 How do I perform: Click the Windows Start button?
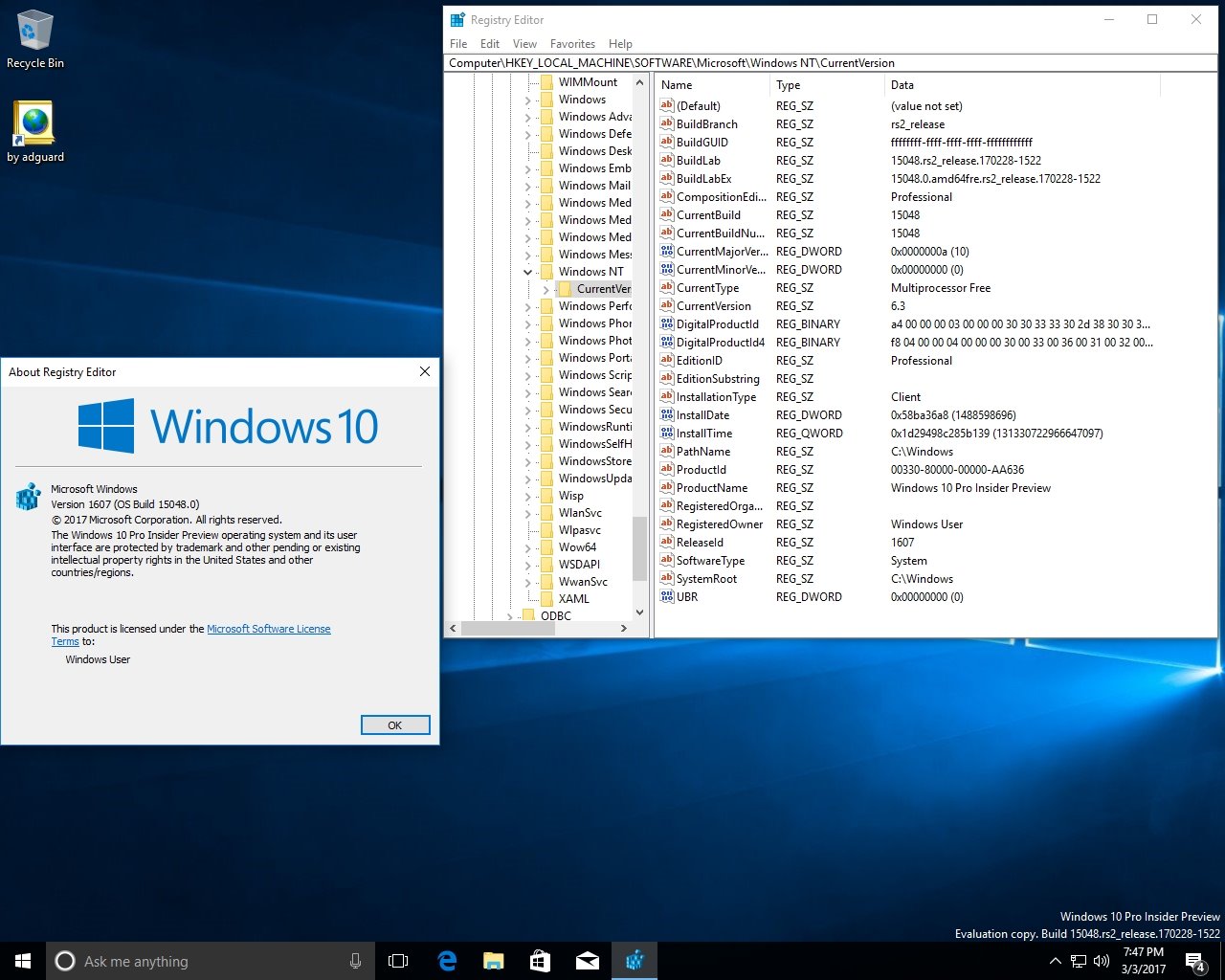tap(23, 961)
